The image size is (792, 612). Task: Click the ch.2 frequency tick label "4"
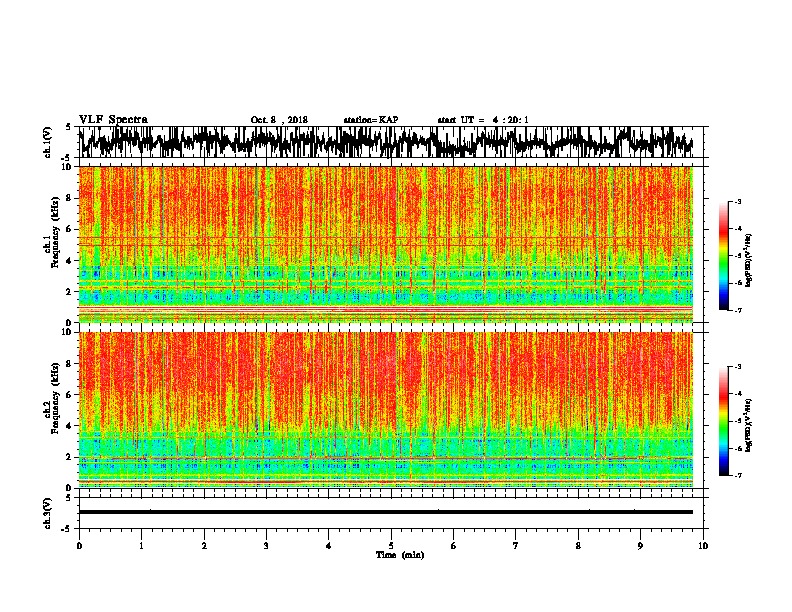pos(70,426)
